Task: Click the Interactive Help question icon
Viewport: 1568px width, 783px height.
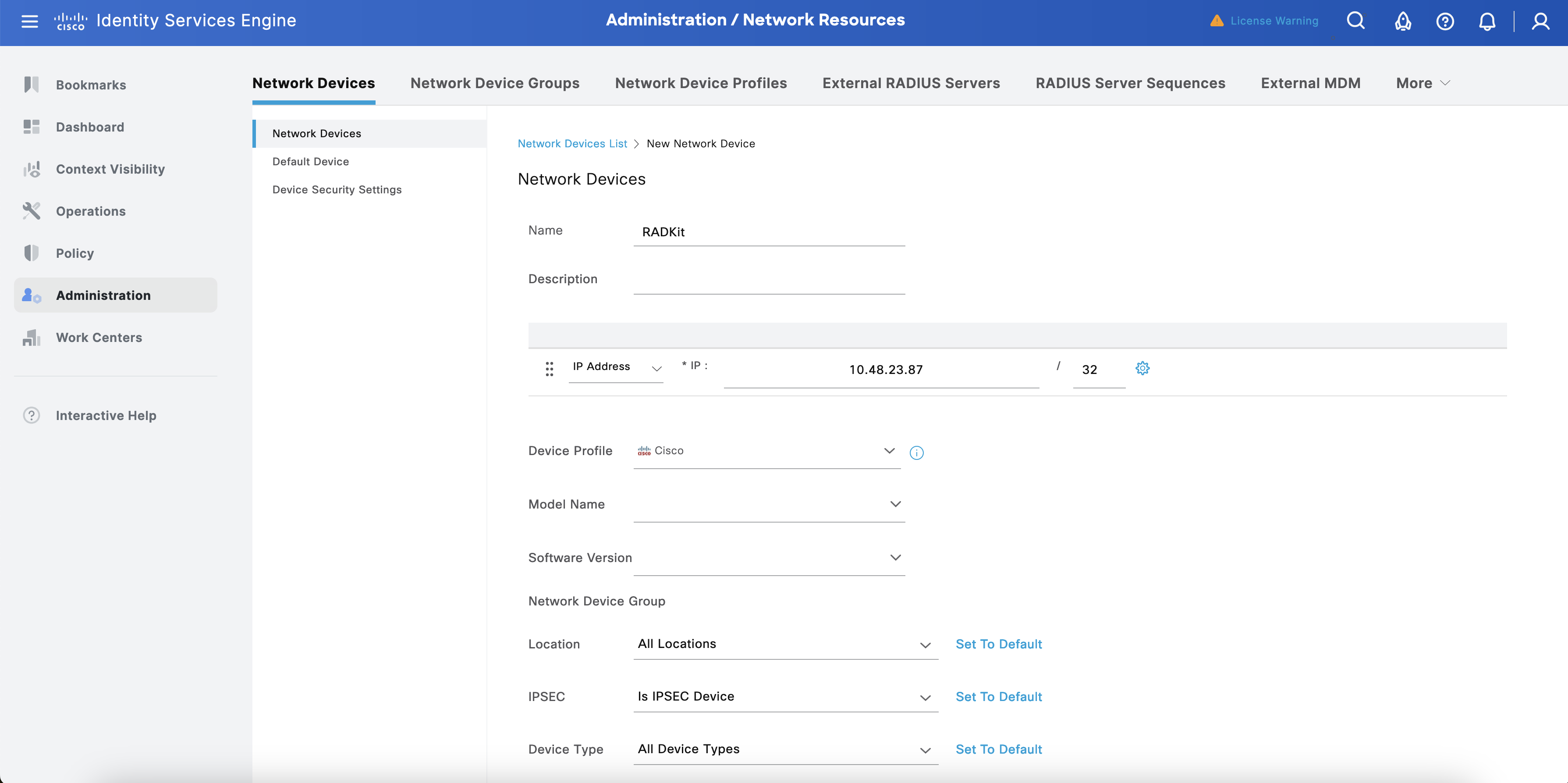Action: point(31,415)
